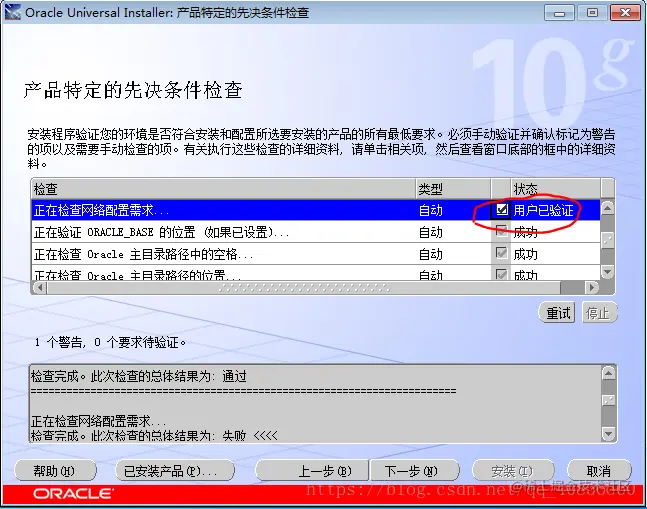Click details line ending 失败 <<<<
The image size is (647, 509).
[154, 435]
